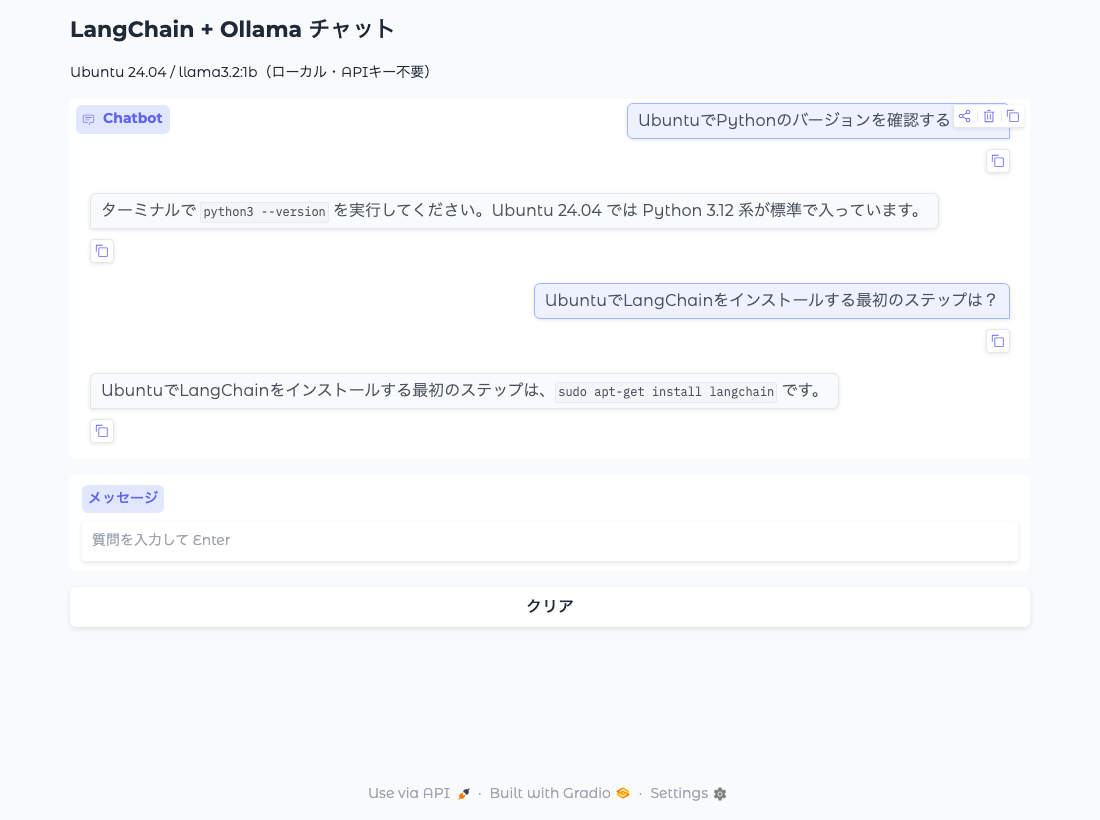The image size is (1100, 820).
Task: Copy the sudo apt-get install langchain answer
Action: [102, 431]
